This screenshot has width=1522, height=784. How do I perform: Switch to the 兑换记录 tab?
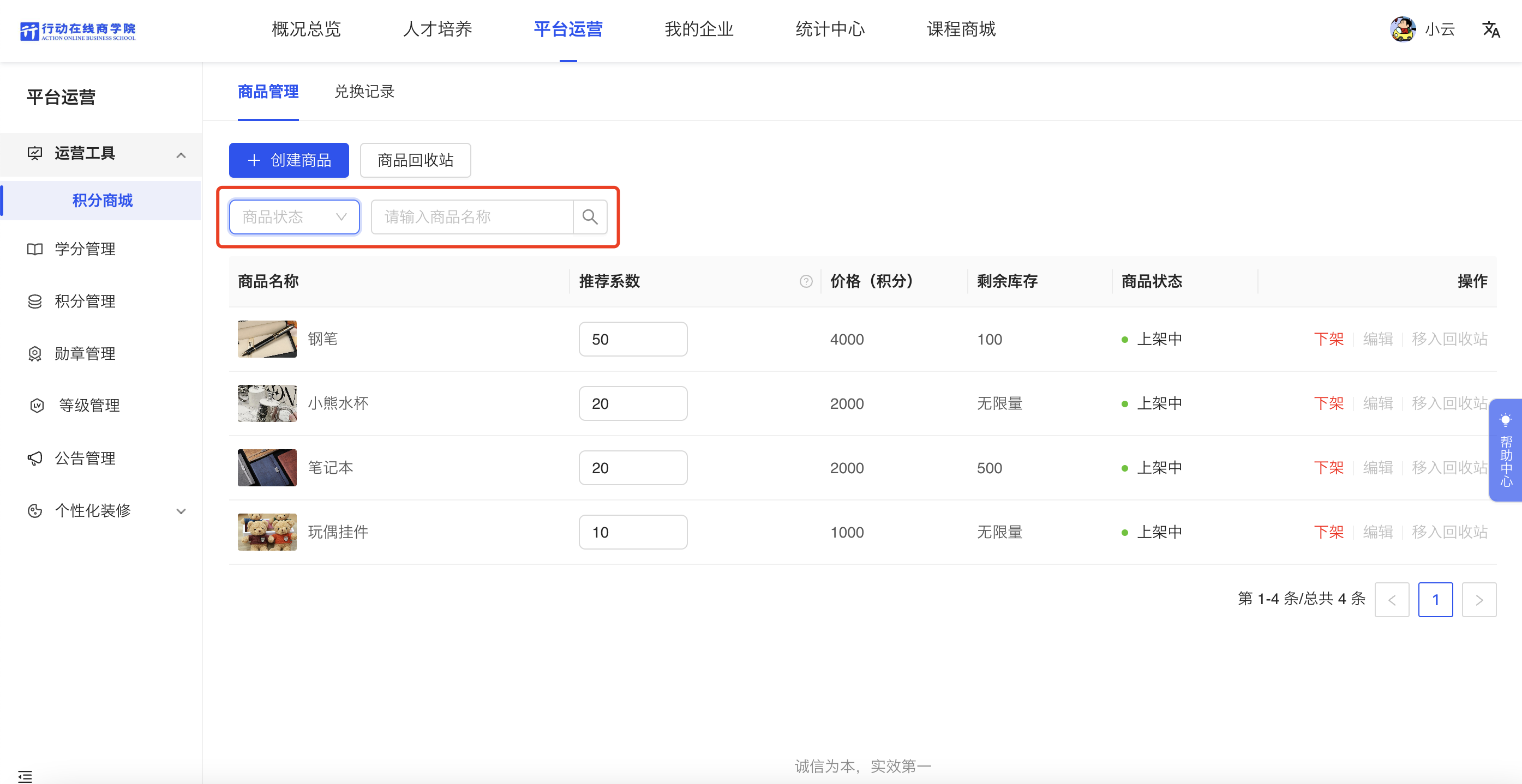point(364,92)
